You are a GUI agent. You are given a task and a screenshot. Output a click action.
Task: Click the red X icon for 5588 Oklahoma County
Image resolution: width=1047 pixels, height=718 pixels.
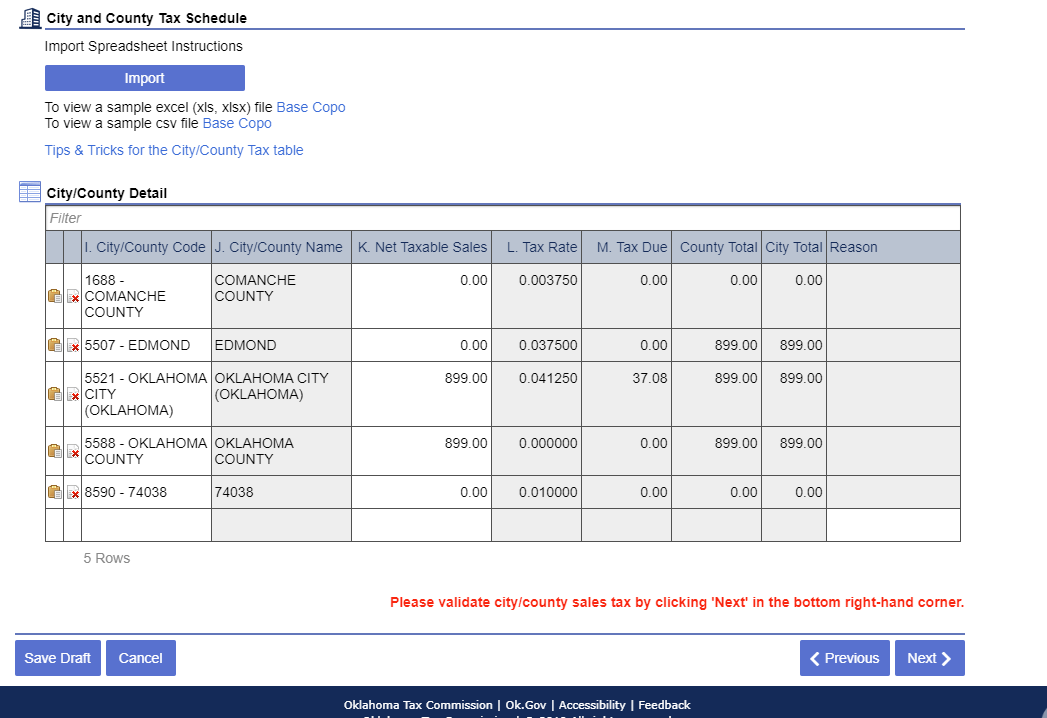tap(73, 452)
